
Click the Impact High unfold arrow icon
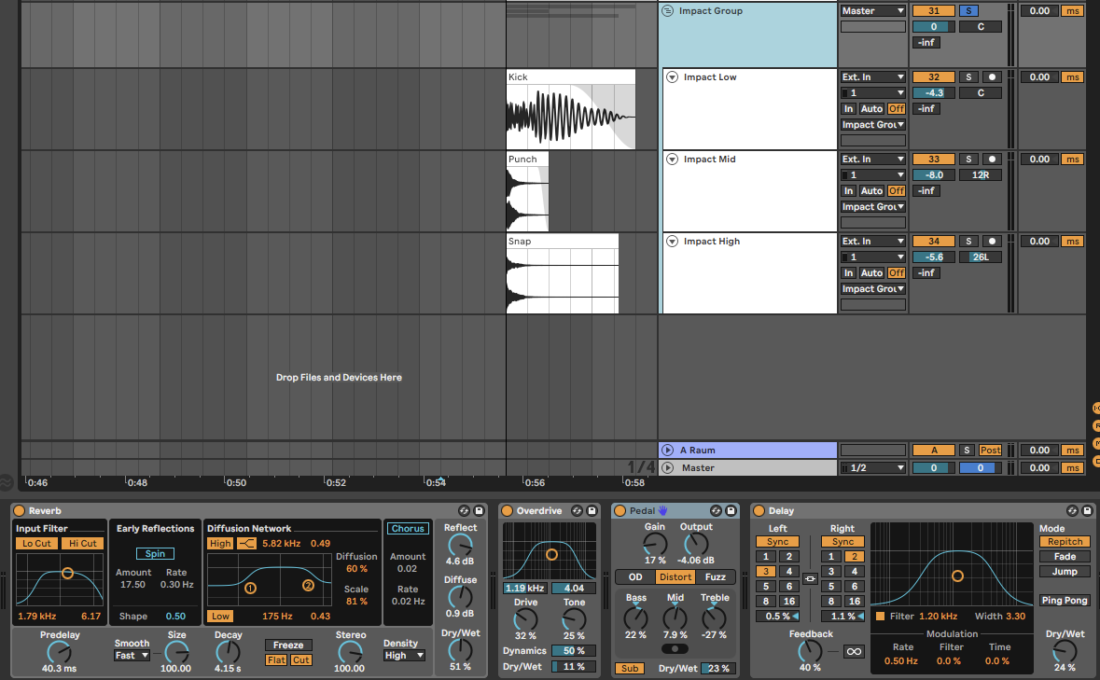click(672, 241)
